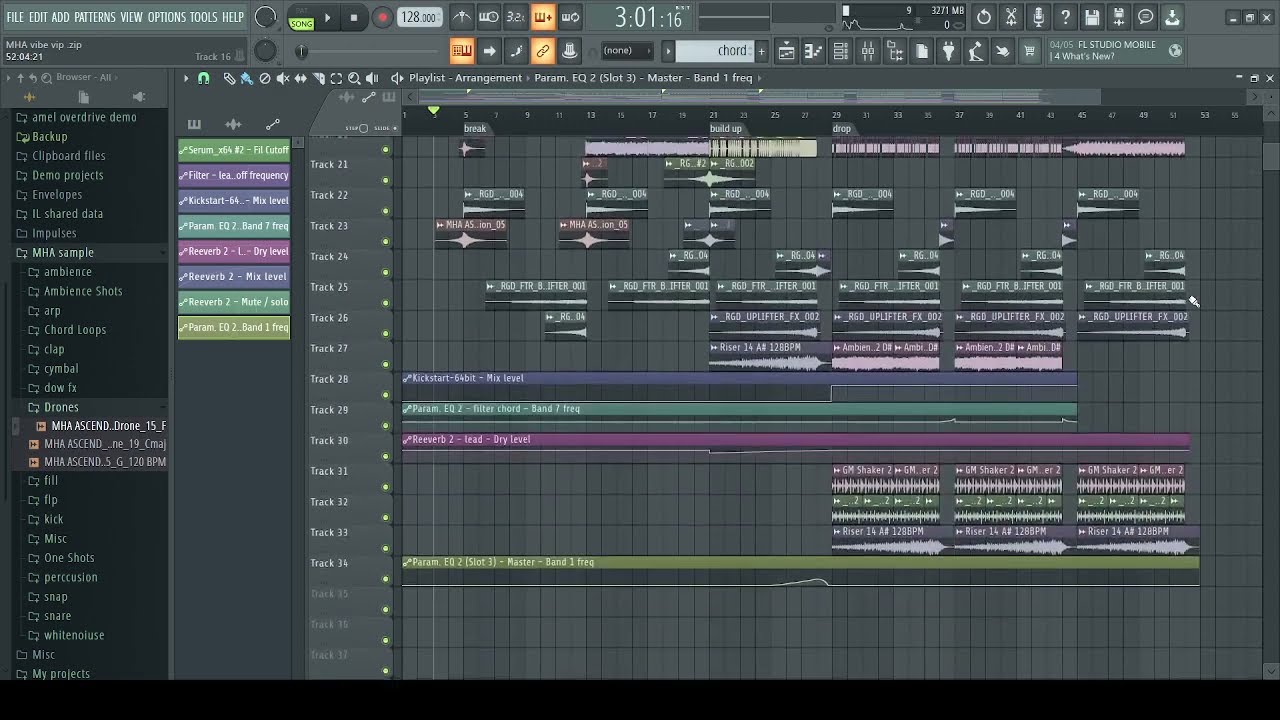Open the VIEW menu

click(x=131, y=17)
